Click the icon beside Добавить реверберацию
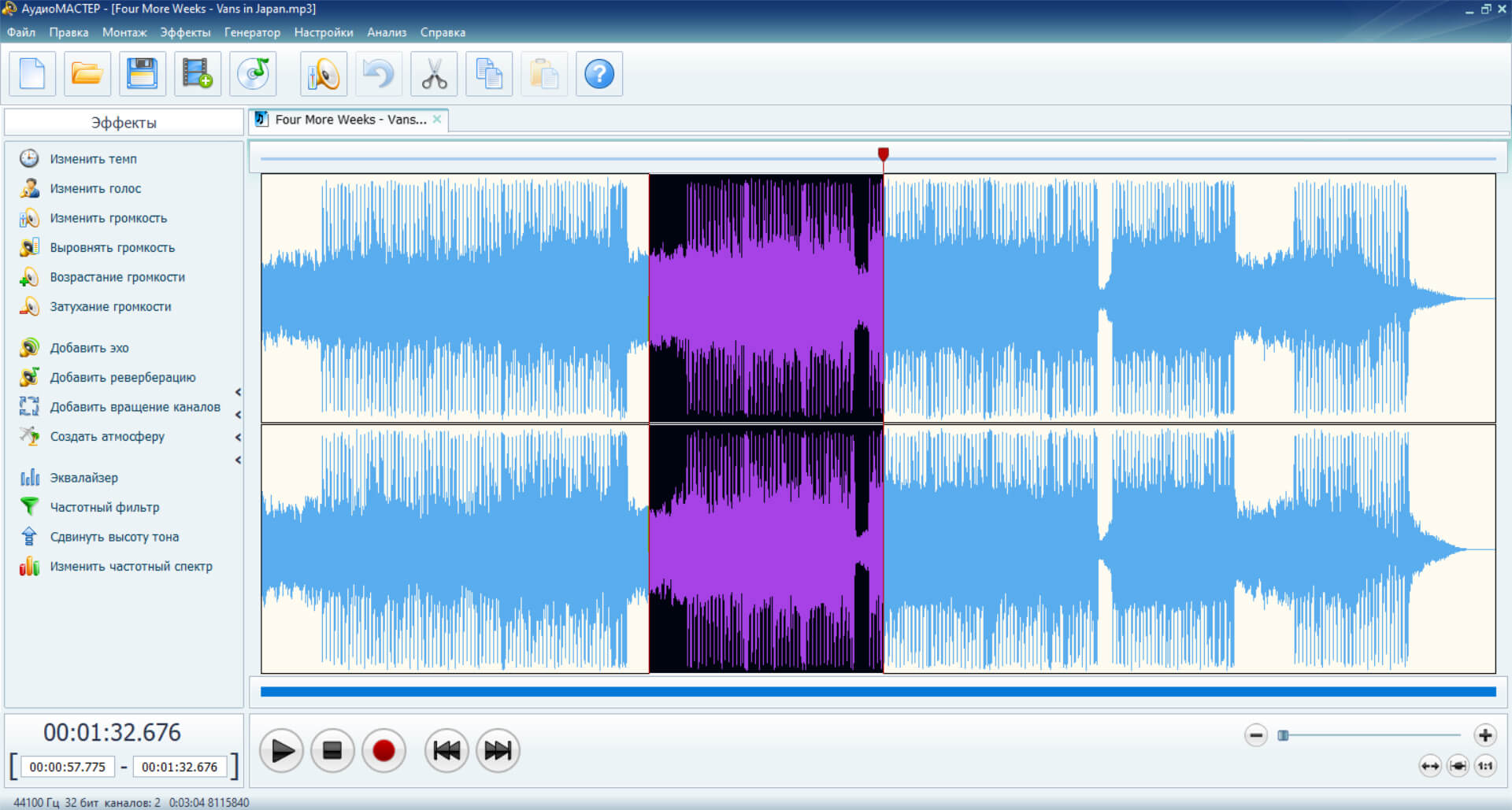1512x810 pixels. coord(29,377)
